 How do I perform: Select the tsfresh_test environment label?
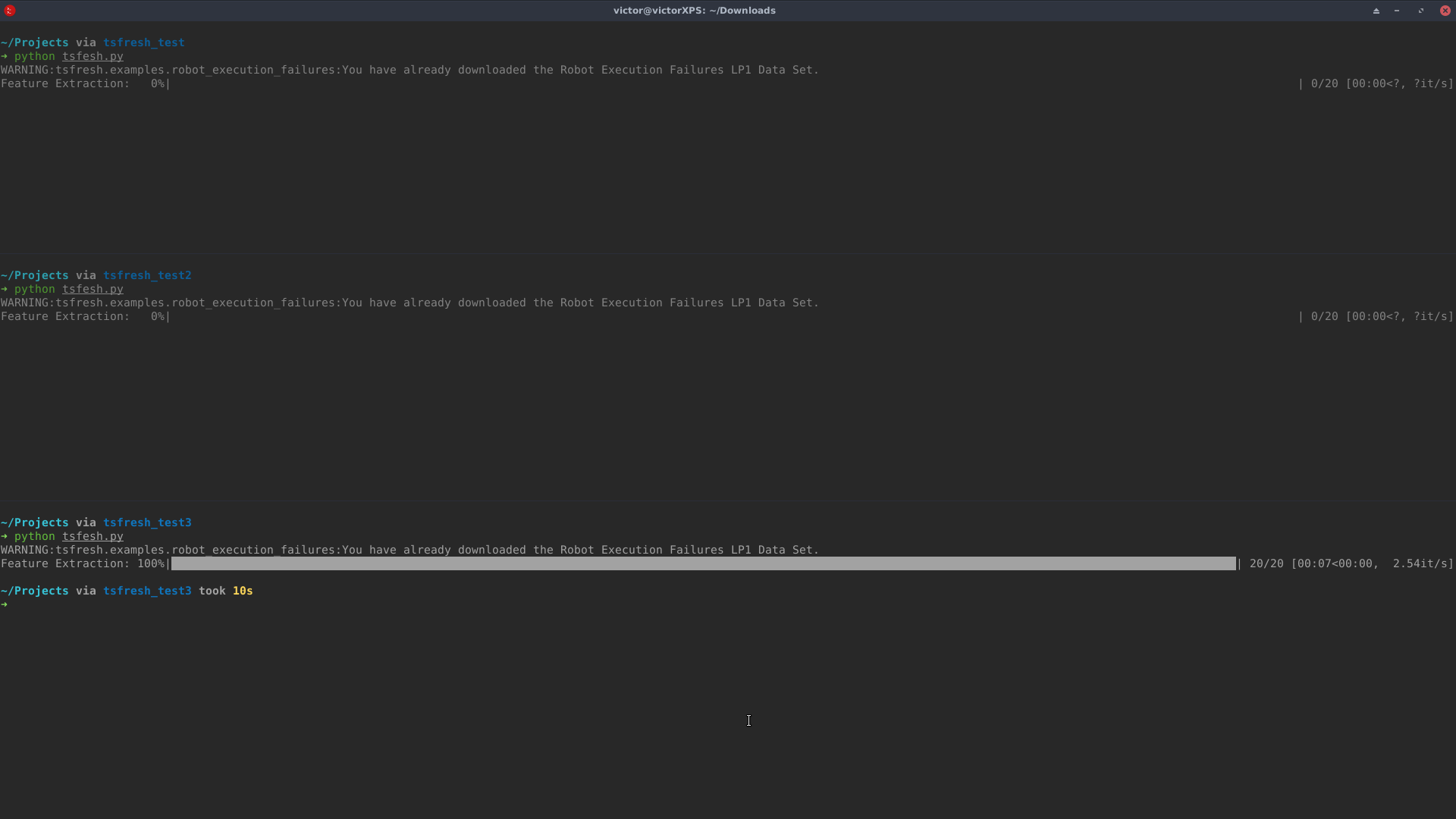(x=143, y=42)
